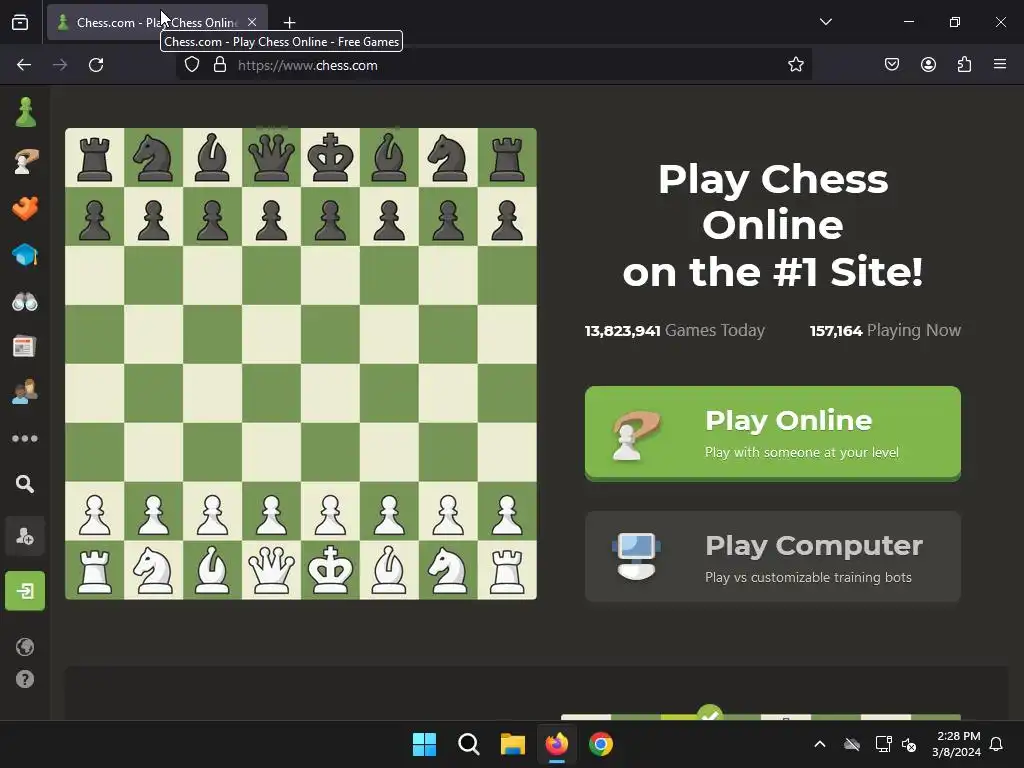
Task: Launch Google Chrome from taskbar
Action: point(601,744)
